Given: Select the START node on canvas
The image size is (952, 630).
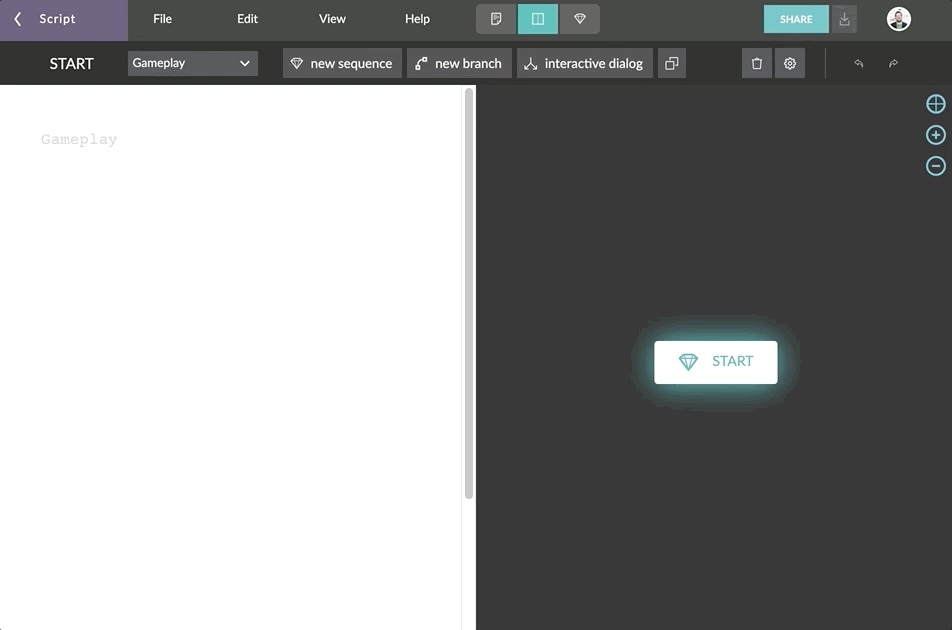Looking at the screenshot, I should pos(716,362).
